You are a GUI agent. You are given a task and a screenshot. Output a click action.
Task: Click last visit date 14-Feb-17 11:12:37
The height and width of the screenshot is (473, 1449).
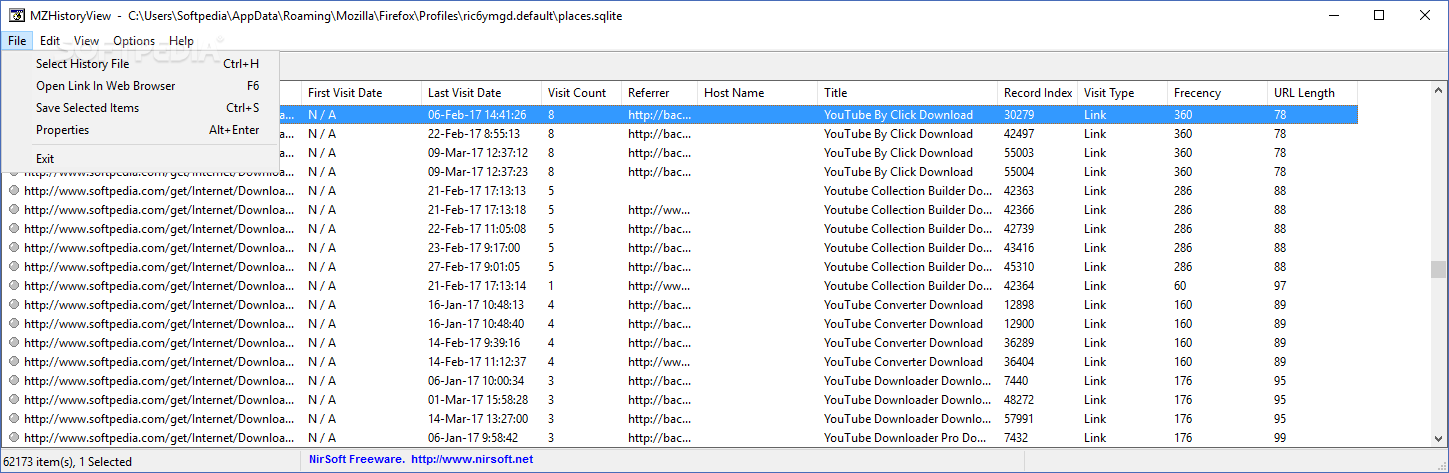point(476,362)
